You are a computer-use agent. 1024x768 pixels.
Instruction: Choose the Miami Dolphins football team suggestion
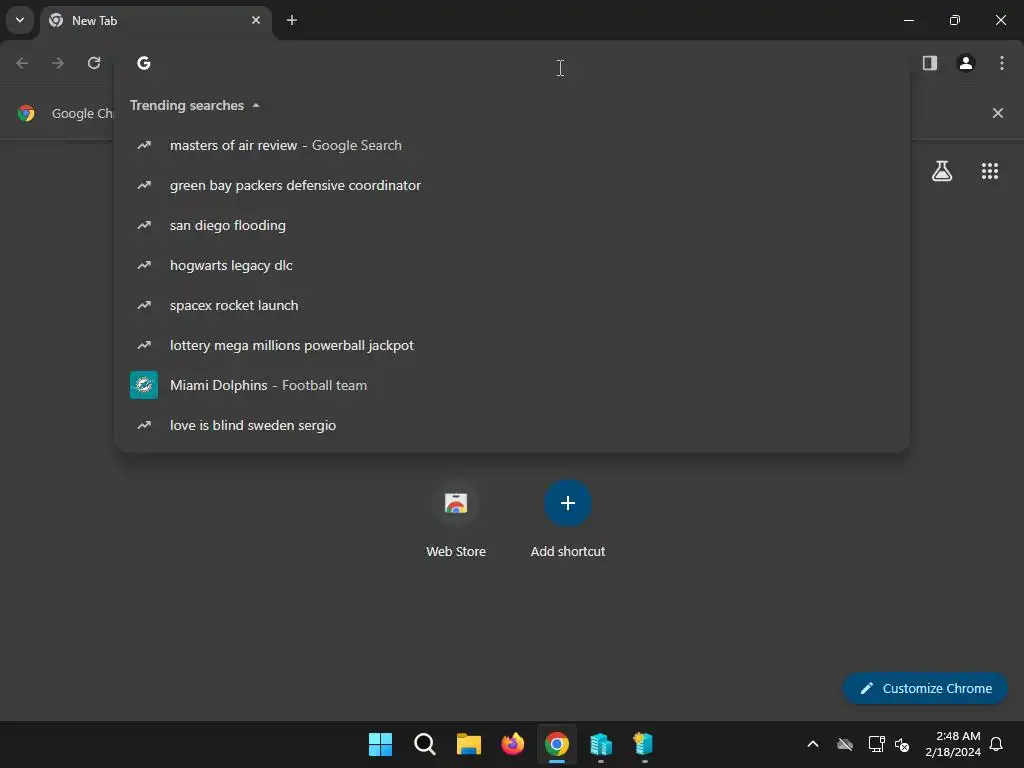click(512, 385)
